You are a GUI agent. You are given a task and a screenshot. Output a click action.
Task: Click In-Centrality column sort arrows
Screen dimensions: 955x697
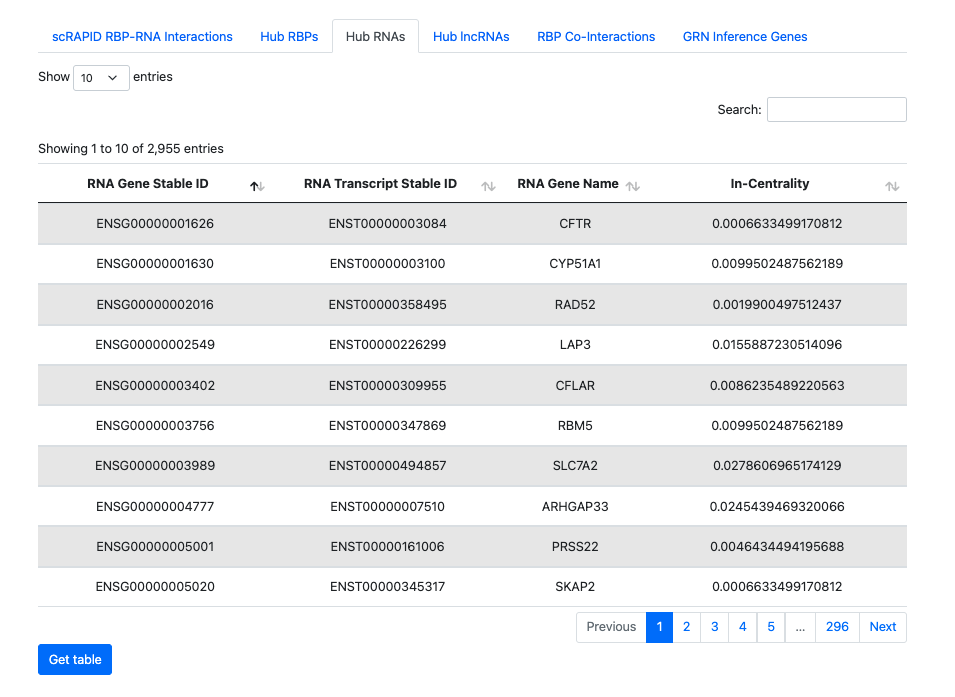point(892,186)
